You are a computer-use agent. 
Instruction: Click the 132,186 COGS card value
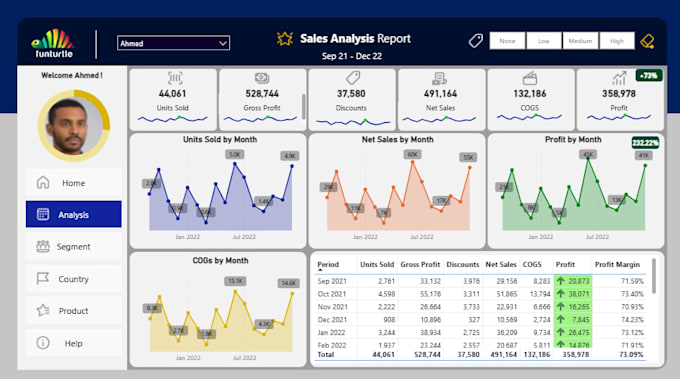[x=530, y=94]
